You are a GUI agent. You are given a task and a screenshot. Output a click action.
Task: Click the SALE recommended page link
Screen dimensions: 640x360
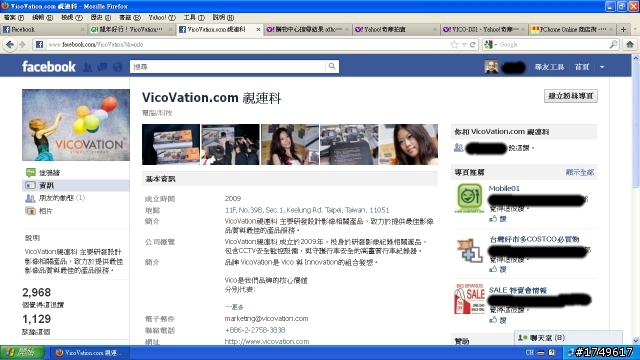tap(518, 290)
